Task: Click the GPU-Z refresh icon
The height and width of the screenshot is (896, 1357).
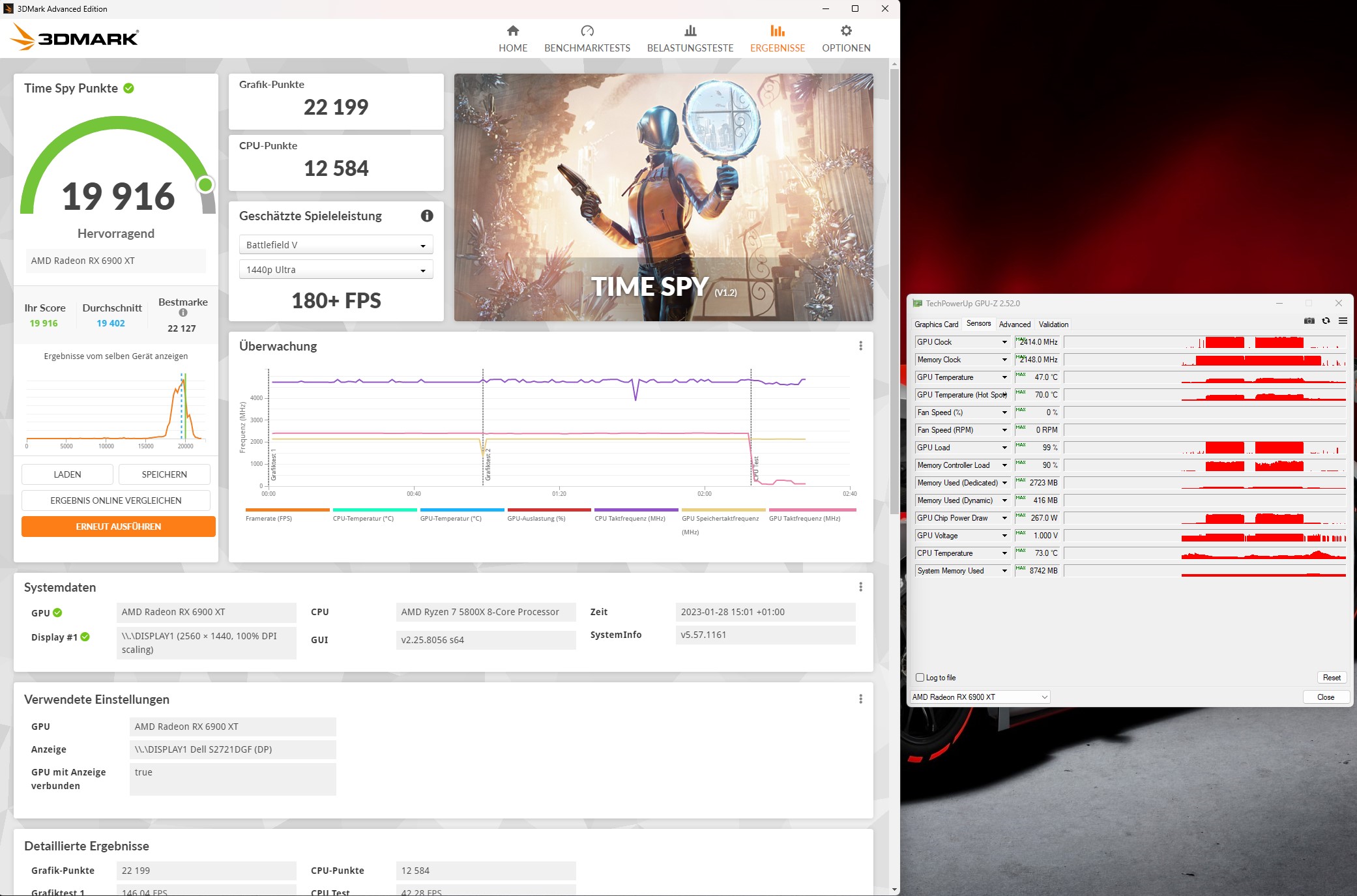Action: [1326, 321]
